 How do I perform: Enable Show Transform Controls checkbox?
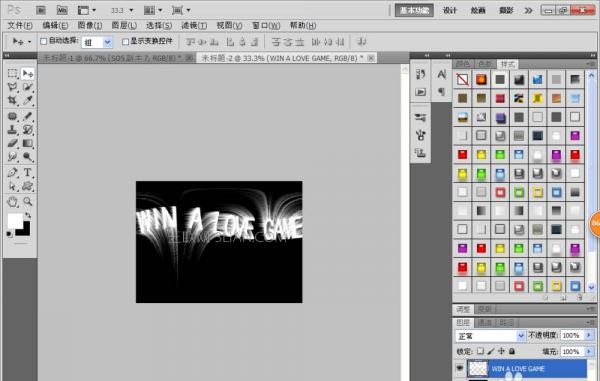pos(125,41)
